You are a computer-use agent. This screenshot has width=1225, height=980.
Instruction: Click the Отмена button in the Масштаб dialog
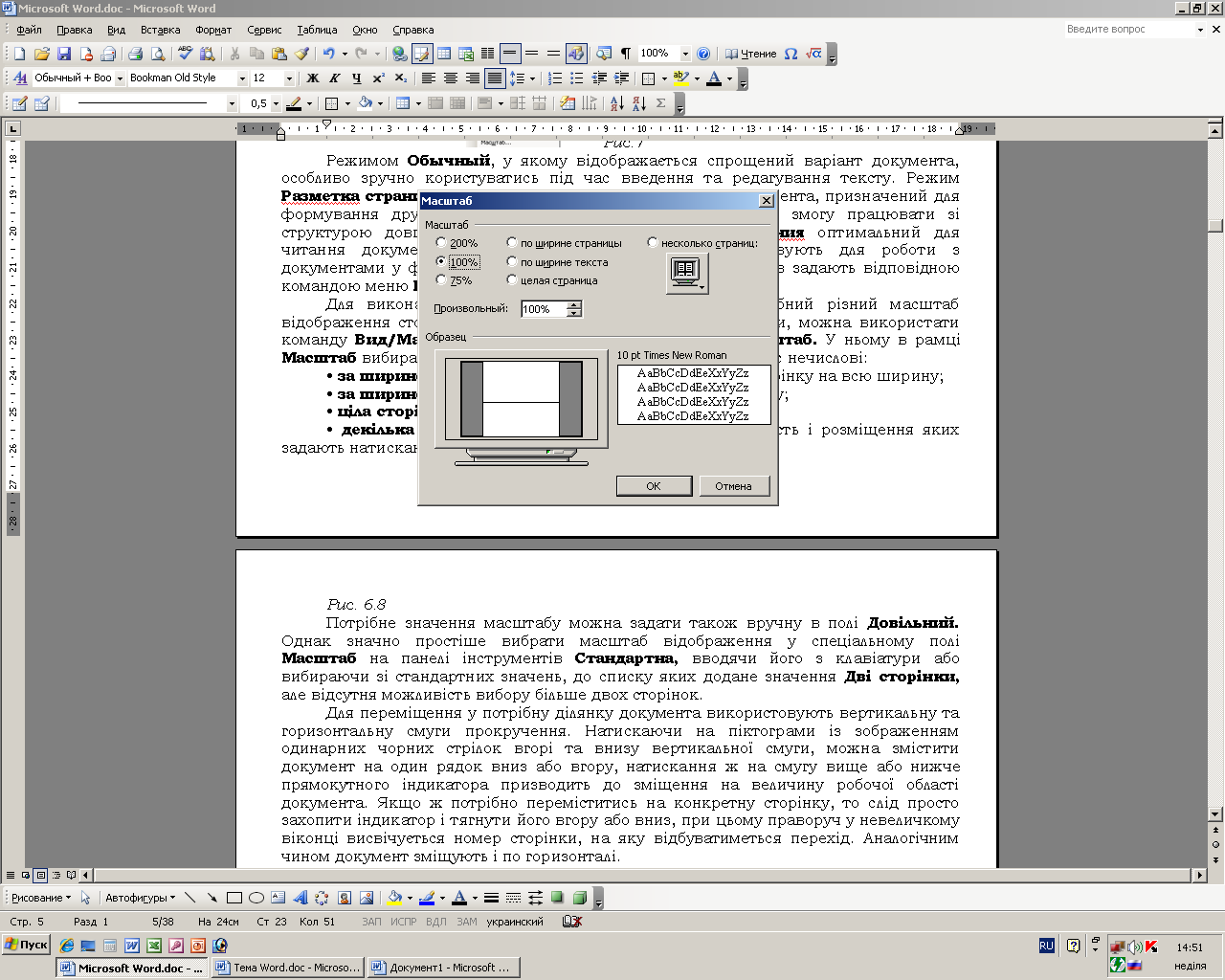[733, 486]
